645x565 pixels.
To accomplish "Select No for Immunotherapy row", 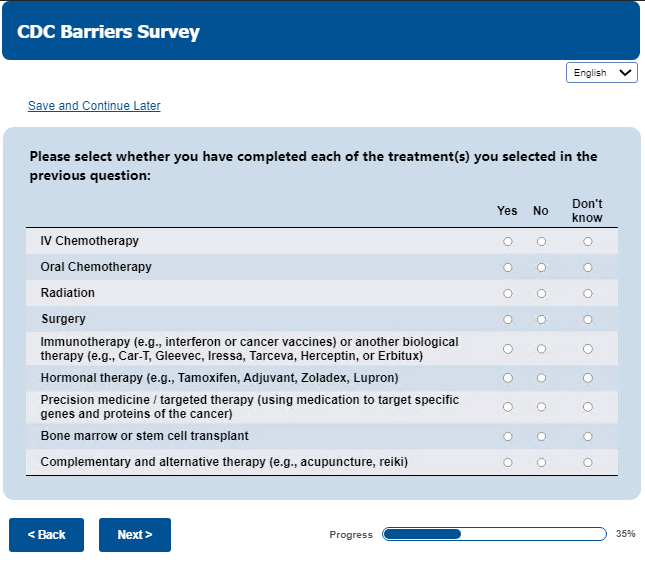I will (x=541, y=349).
